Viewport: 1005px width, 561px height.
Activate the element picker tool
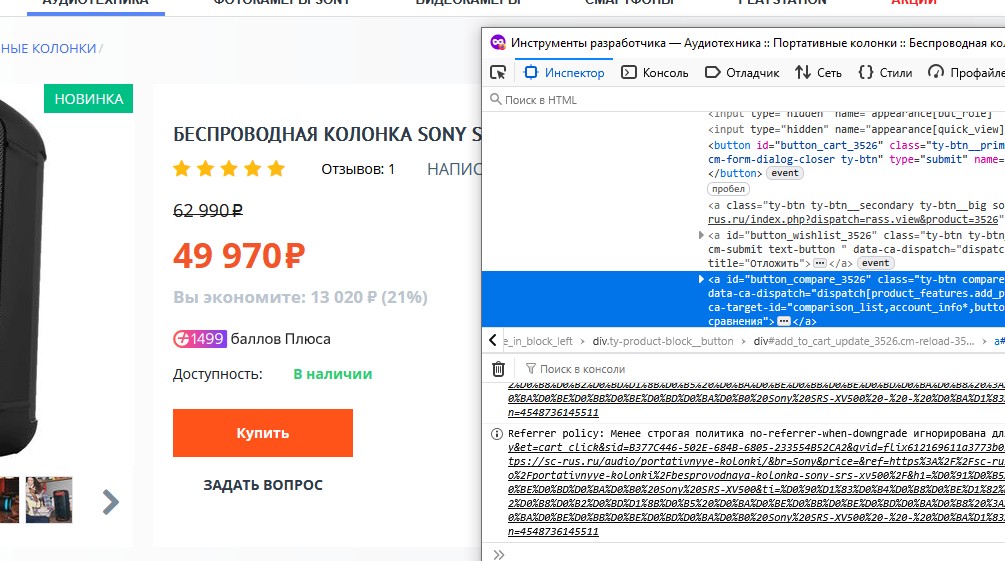coord(497,72)
